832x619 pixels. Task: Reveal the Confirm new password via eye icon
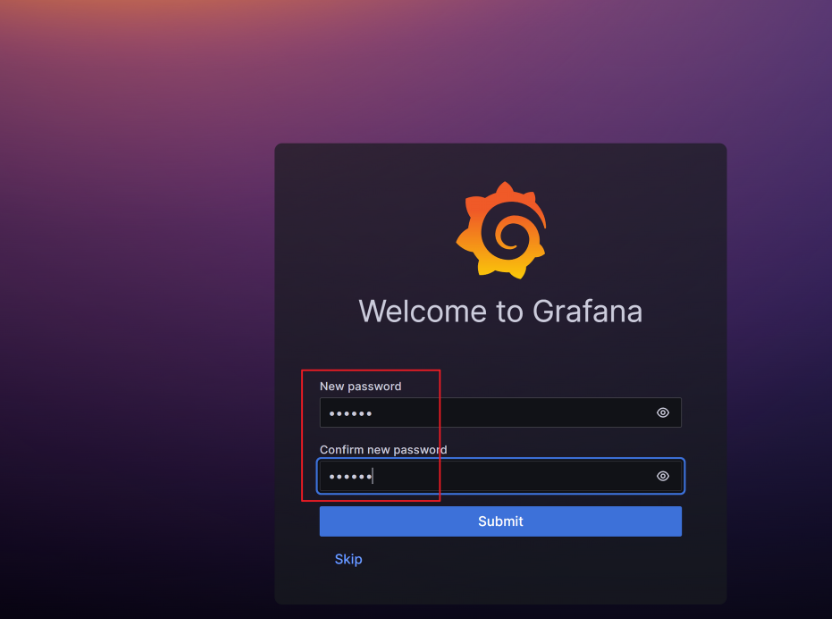pyautogui.click(x=663, y=476)
